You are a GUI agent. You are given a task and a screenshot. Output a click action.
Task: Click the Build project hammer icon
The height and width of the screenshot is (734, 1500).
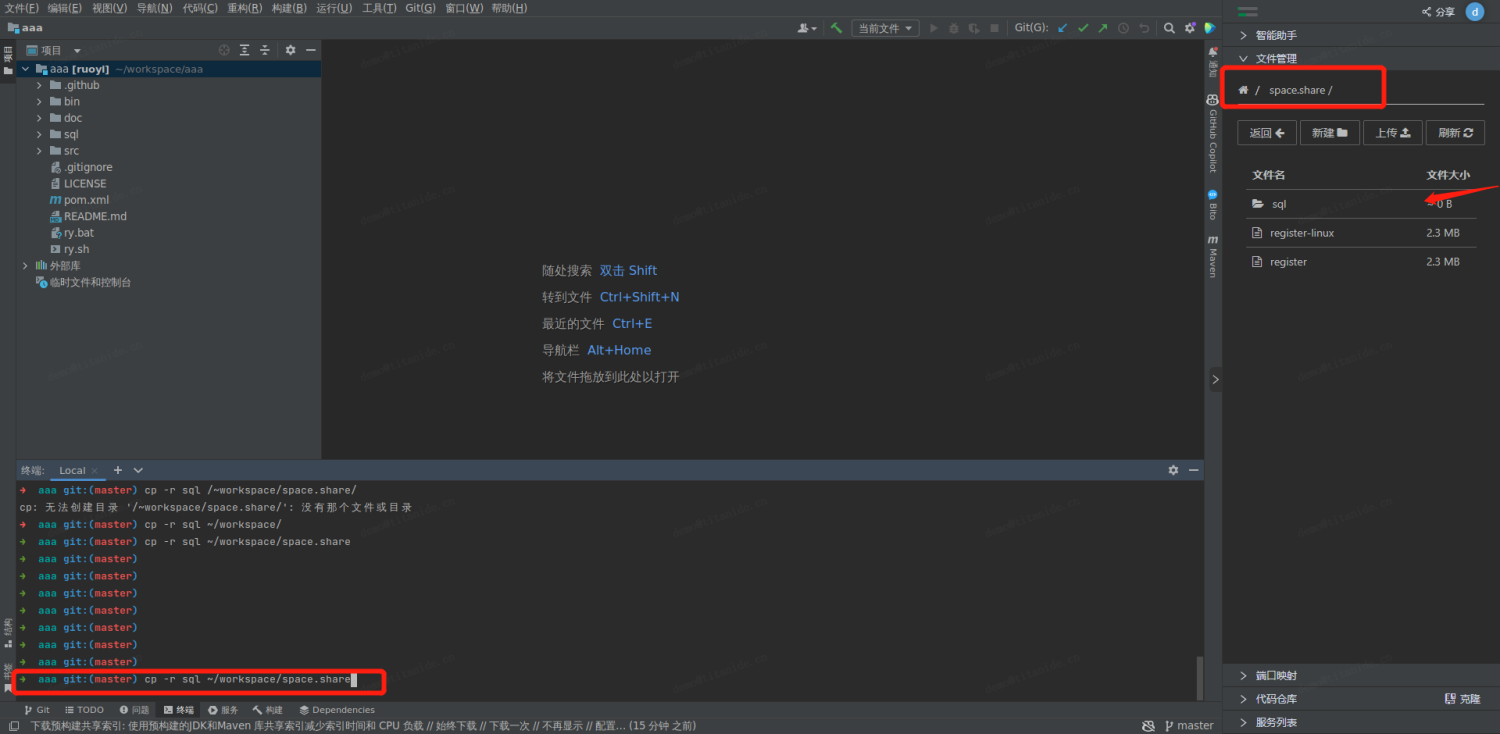click(x=836, y=28)
